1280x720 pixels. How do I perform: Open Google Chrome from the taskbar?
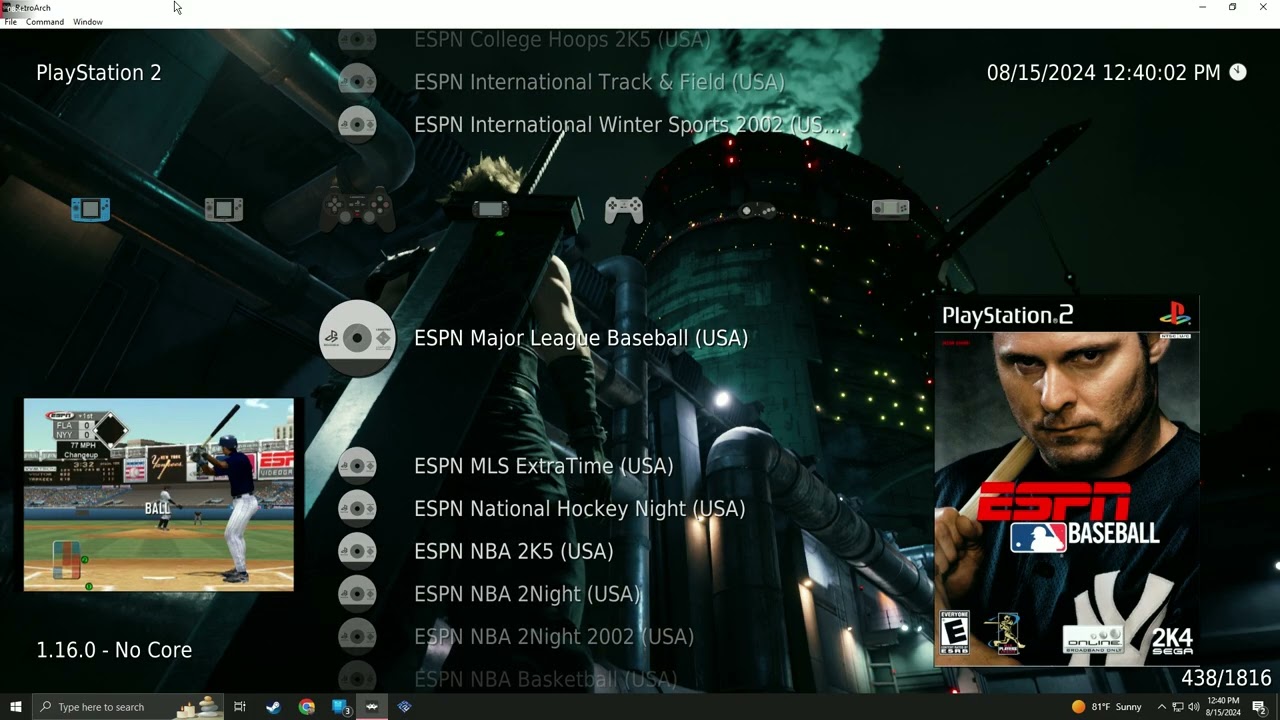coord(307,707)
